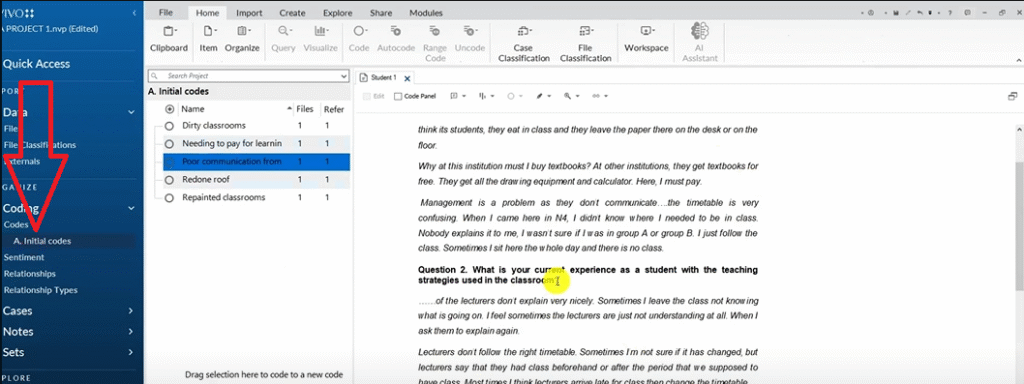Toggle the Poor communication row selector
1024x384 pixels.
170,161
